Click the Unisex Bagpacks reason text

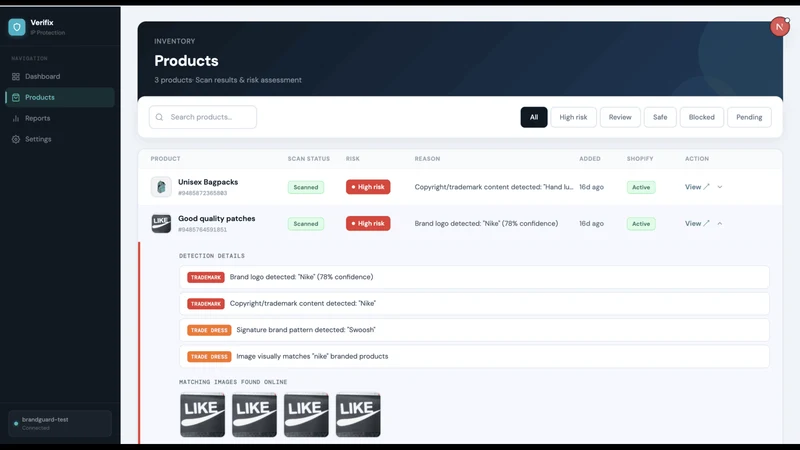coord(493,187)
